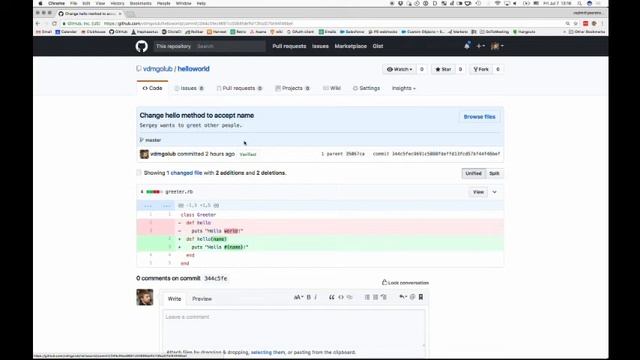640x360 pixels.
Task: Open Gist in top navigation
Action: point(378,46)
